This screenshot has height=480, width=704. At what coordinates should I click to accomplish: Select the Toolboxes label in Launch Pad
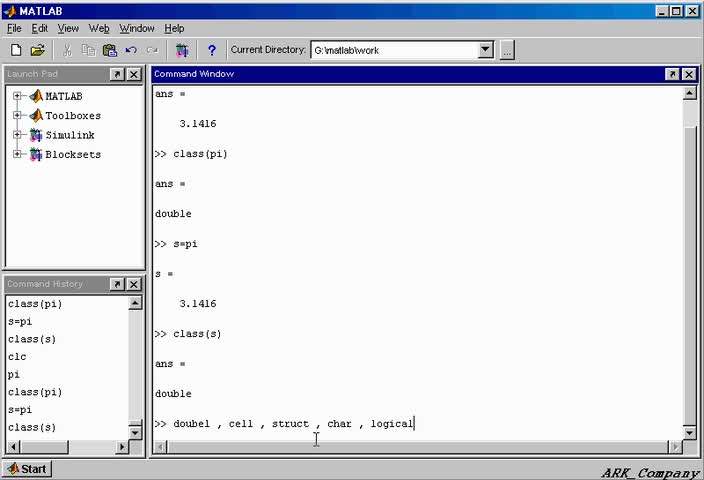click(73, 116)
